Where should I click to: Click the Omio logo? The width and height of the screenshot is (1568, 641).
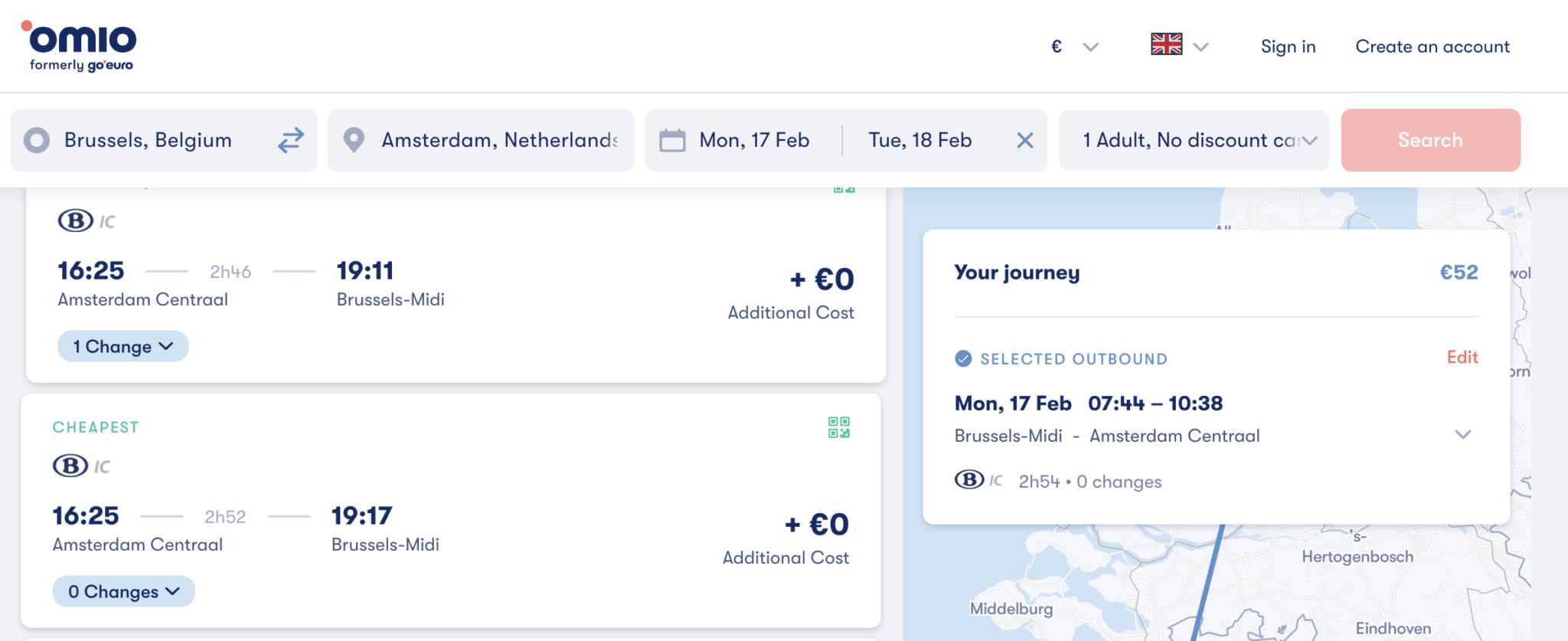click(x=80, y=46)
